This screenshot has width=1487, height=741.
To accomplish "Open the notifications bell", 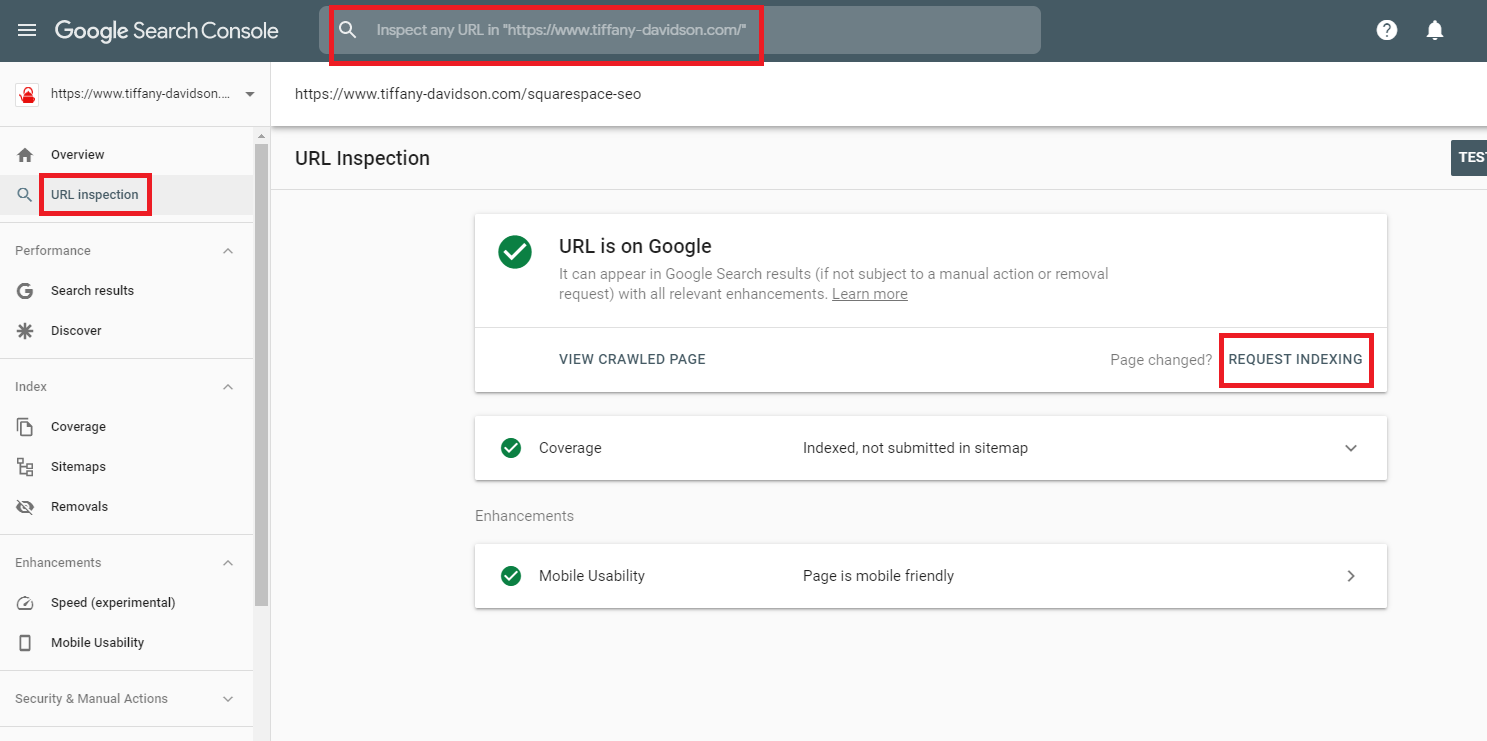I will click(1435, 30).
